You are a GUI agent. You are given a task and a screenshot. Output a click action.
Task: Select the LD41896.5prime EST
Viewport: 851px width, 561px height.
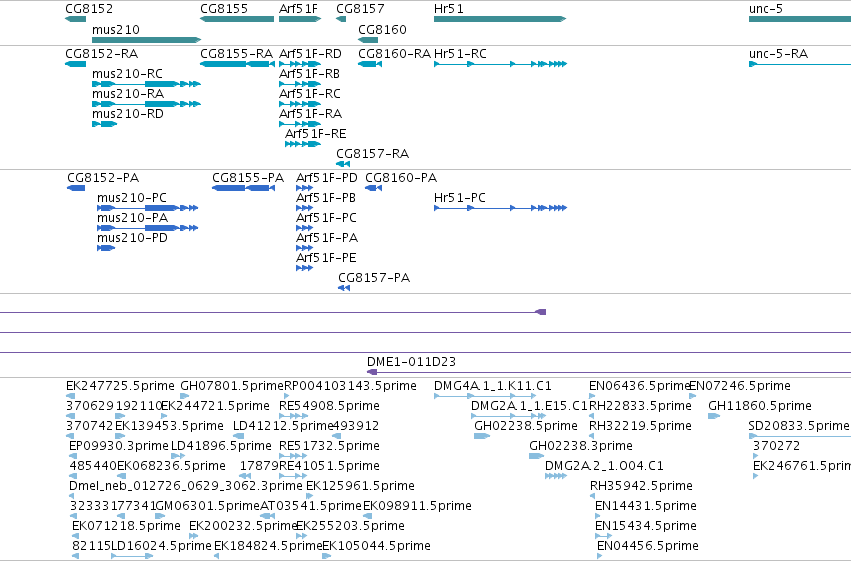pos(178,456)
